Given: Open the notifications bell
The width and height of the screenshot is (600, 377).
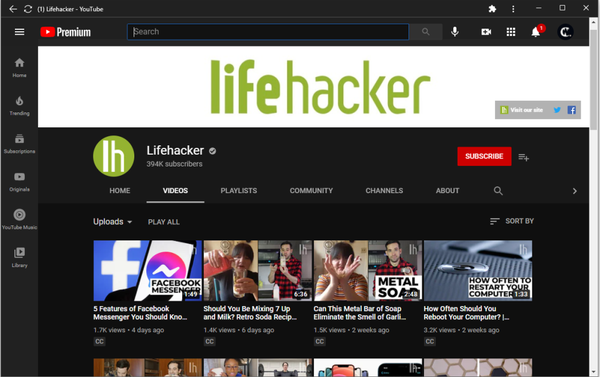Looking at the screenshot, I should coord(537,31).
